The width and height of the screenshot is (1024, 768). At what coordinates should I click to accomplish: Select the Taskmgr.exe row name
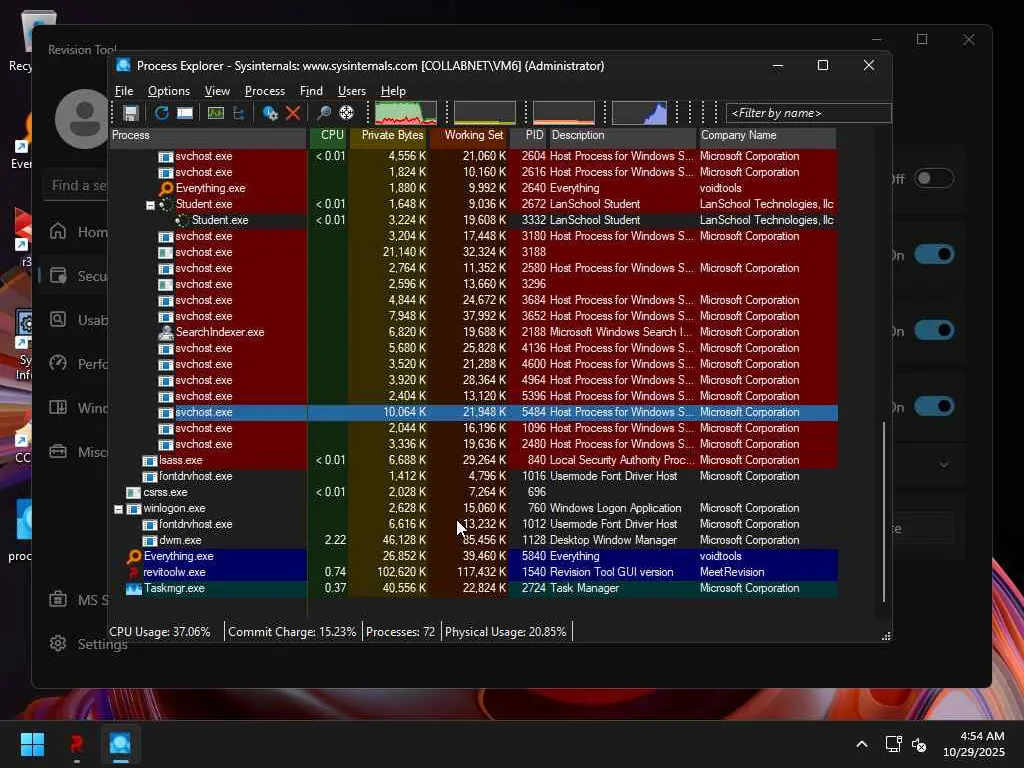[x=174, y=588]
